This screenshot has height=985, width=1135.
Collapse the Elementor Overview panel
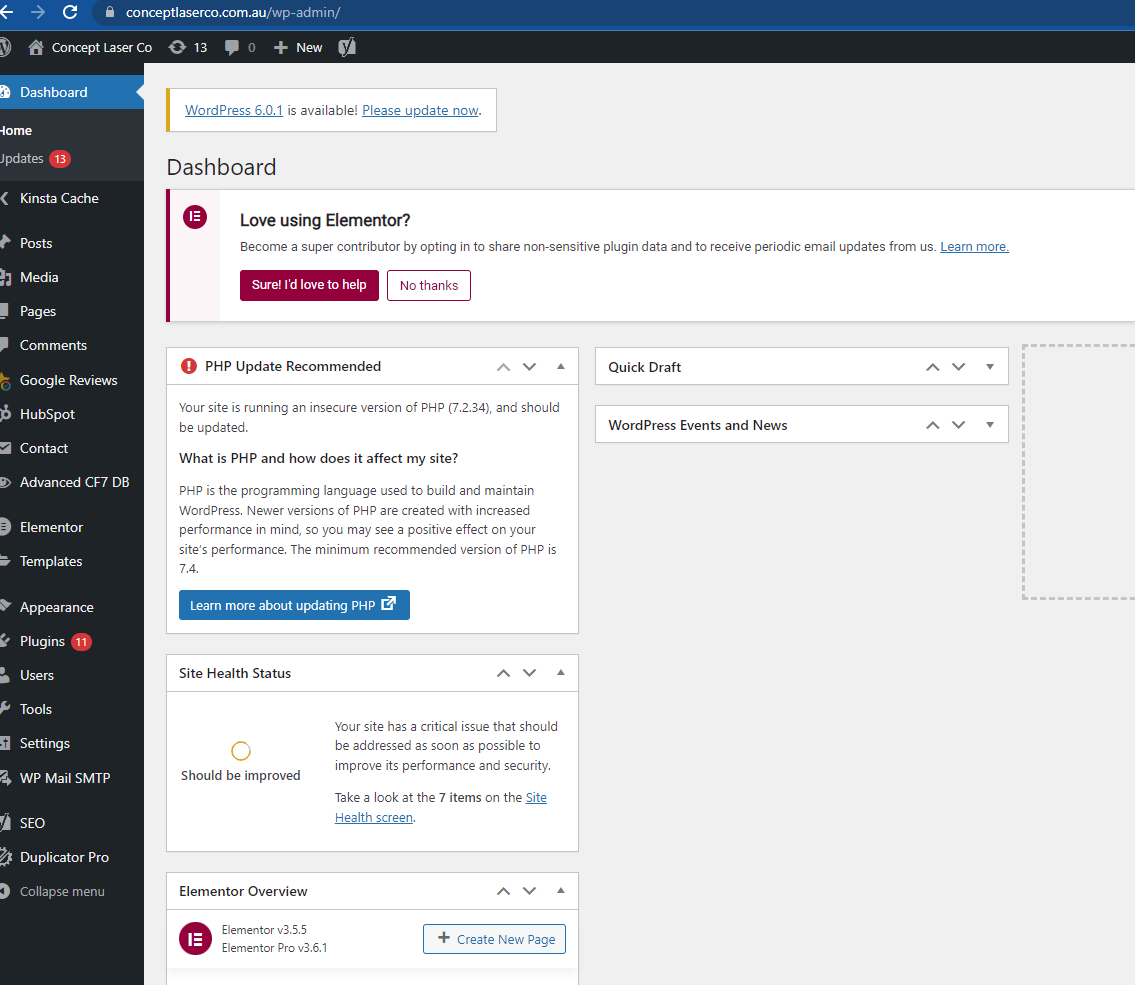(x=560, y=890)
